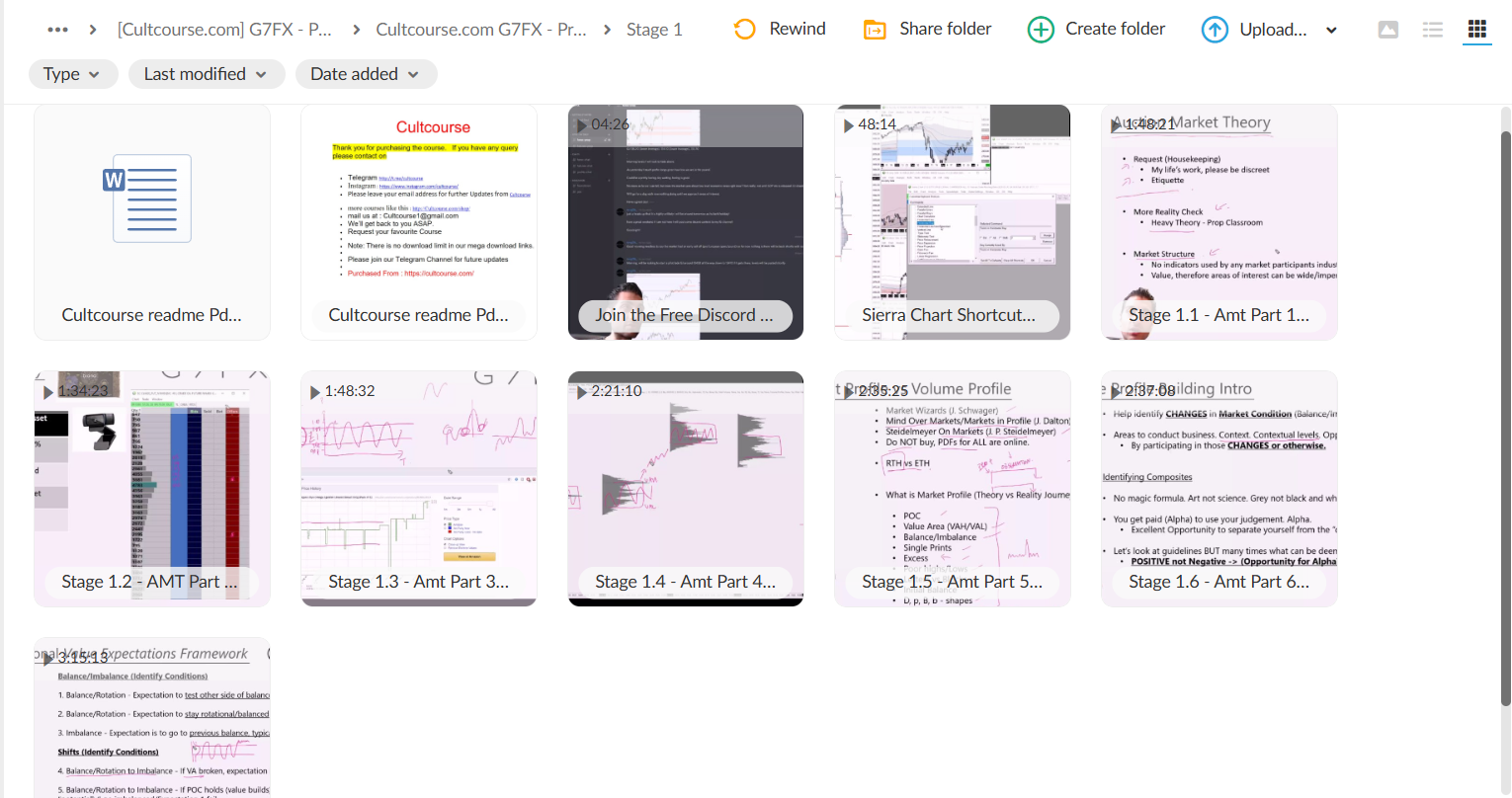Click the Rewind clock icon
Screen dimensions: 1512x798
pyautogui.click(x=744, y=30)
